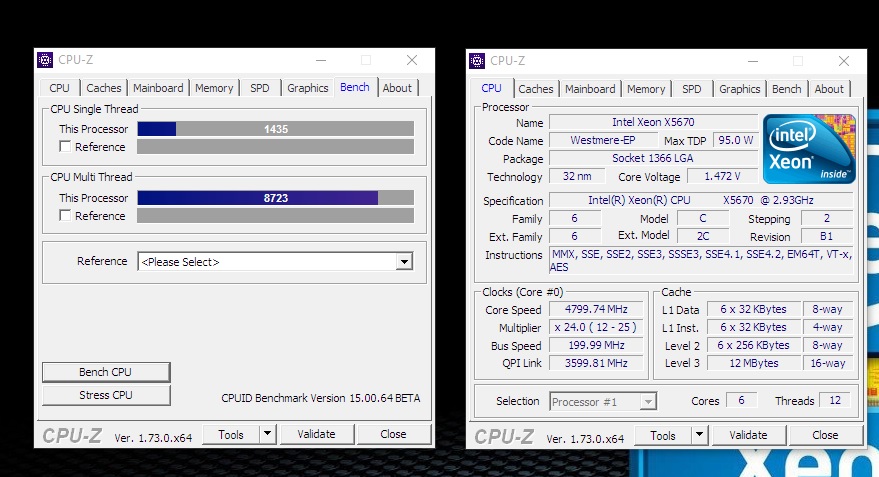Close the Bench window with X
Viewport: 879px width, 477px height.
pyautogui.click(x=412, y=60)
